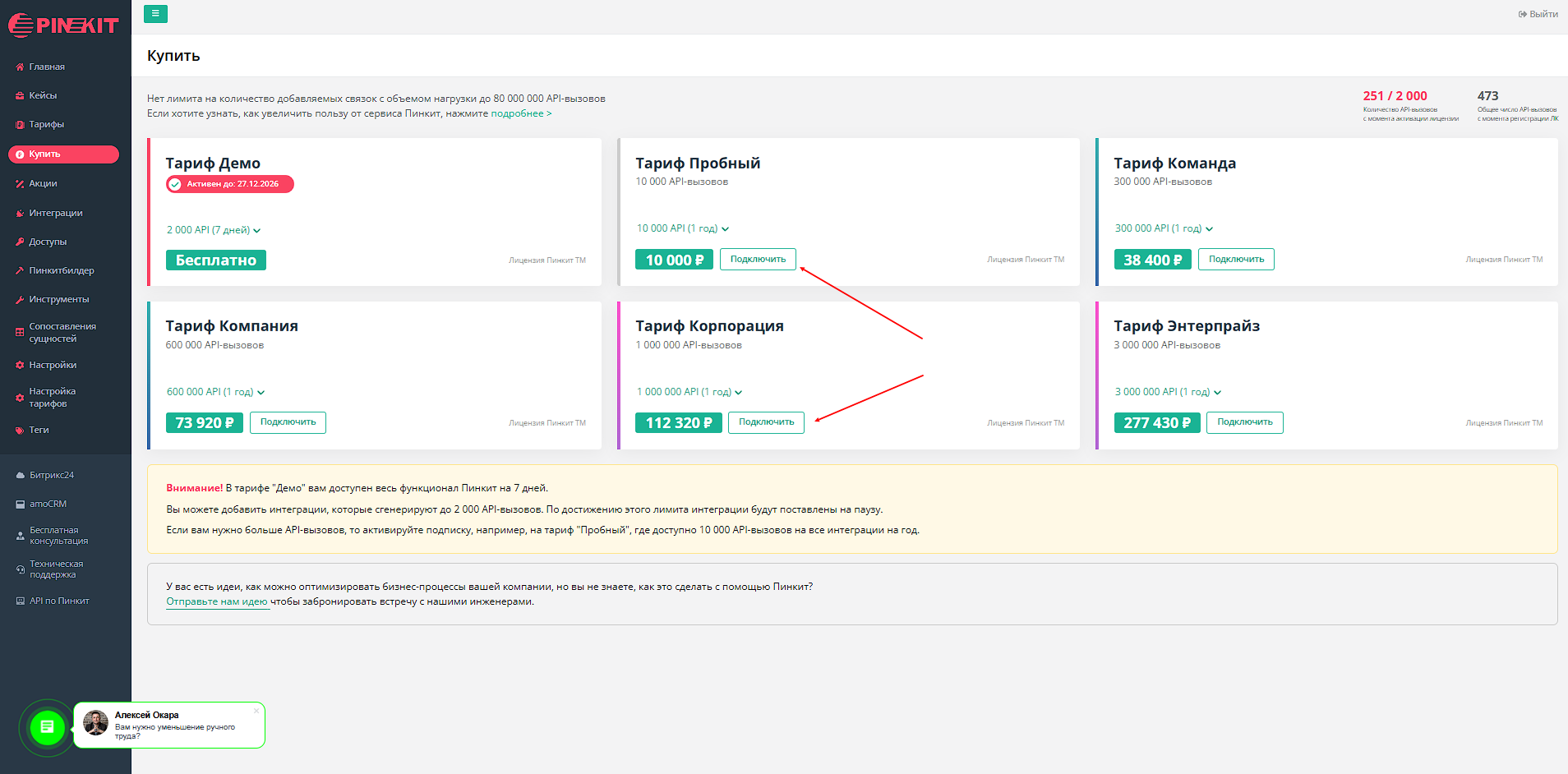Expand the Корпорация 1 000 000 API dropdown
1568x774 pixels.
point(689,393)
